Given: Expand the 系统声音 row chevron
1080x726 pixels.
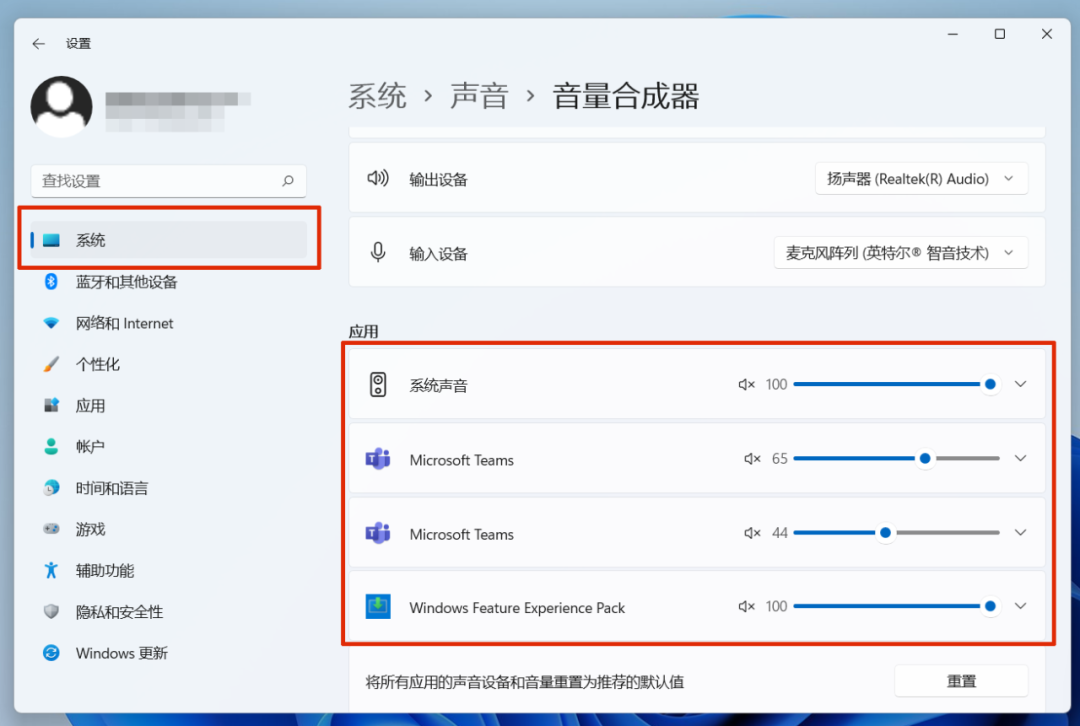Looking at the screenshot, I should tap(1021, 384).
